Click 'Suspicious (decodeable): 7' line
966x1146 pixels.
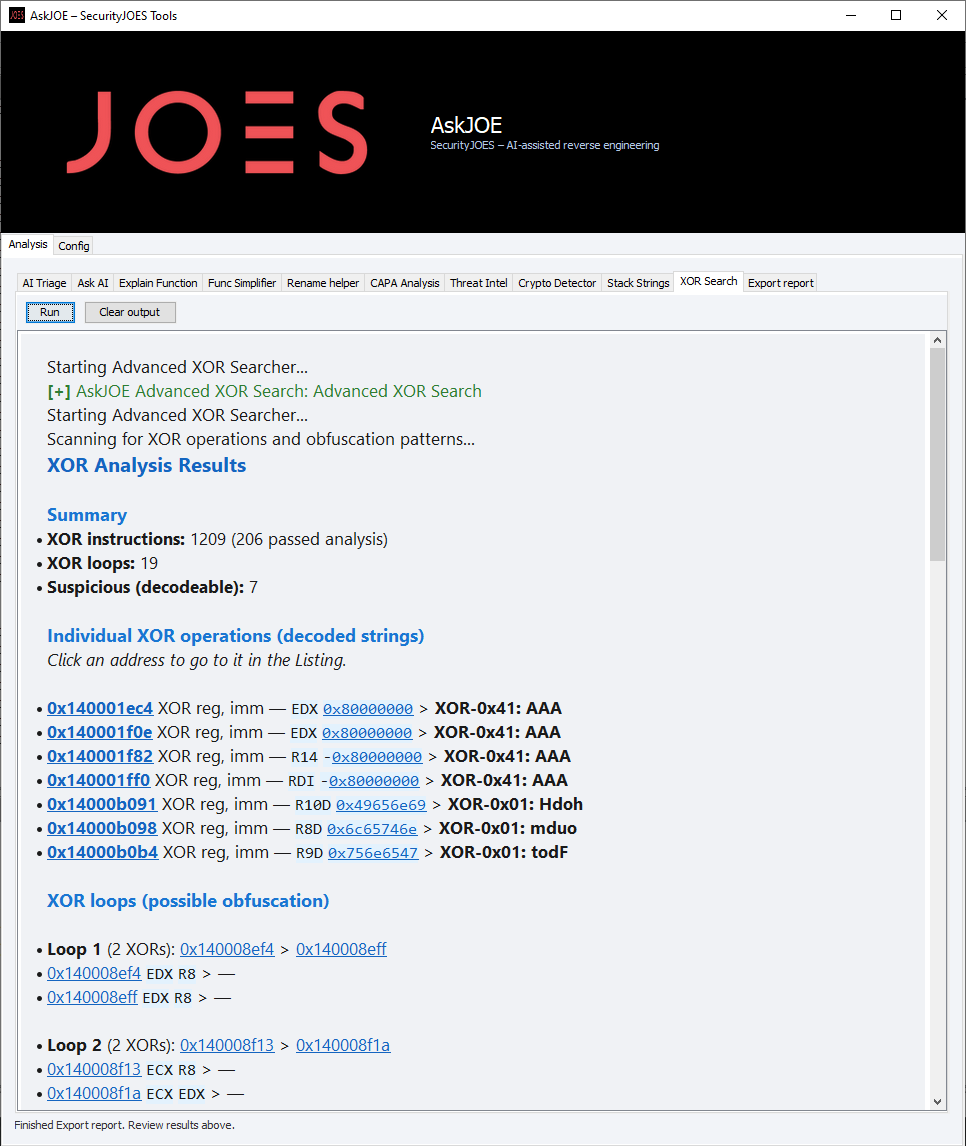[x=152, y=588]
